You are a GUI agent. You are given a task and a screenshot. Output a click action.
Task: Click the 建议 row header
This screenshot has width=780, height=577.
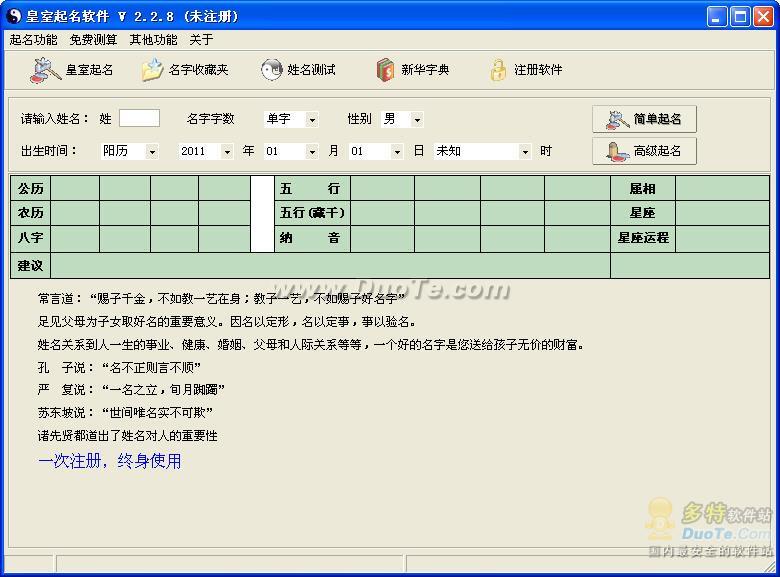click(31, 266)
